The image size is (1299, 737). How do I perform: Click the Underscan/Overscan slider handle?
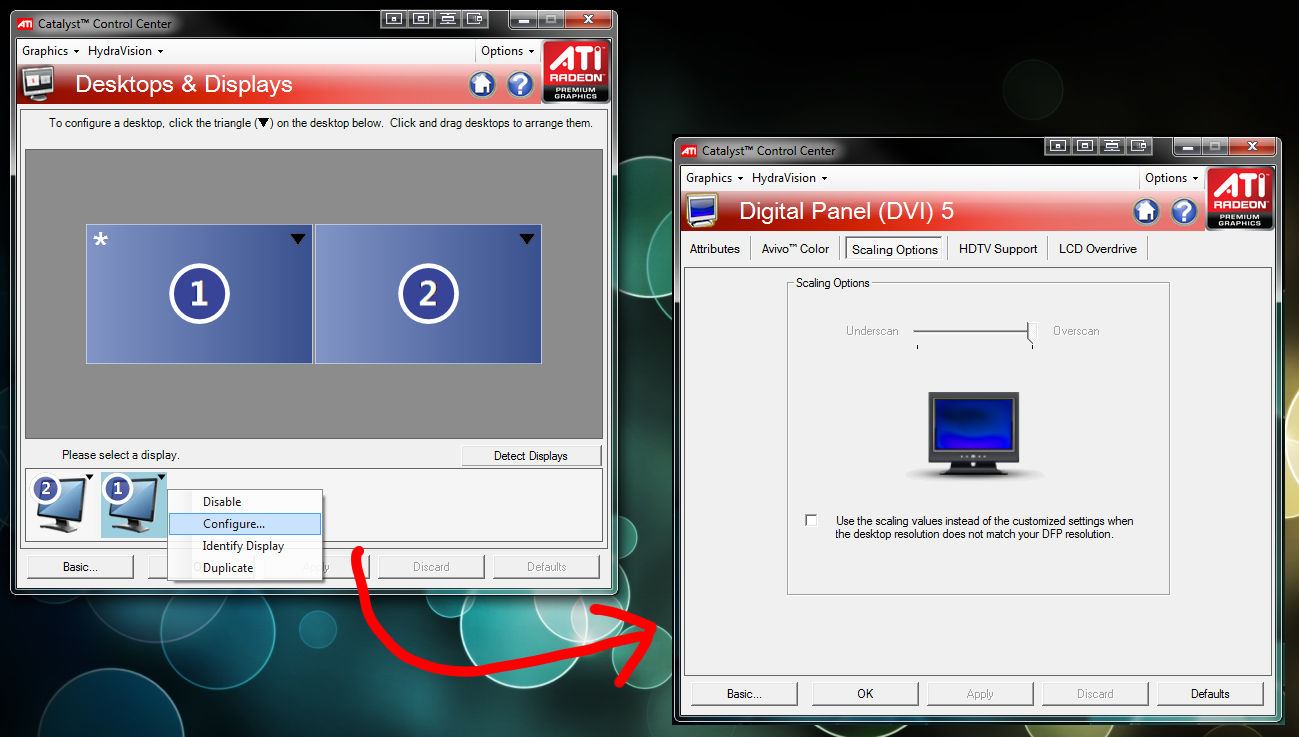tap(1031, 333)
